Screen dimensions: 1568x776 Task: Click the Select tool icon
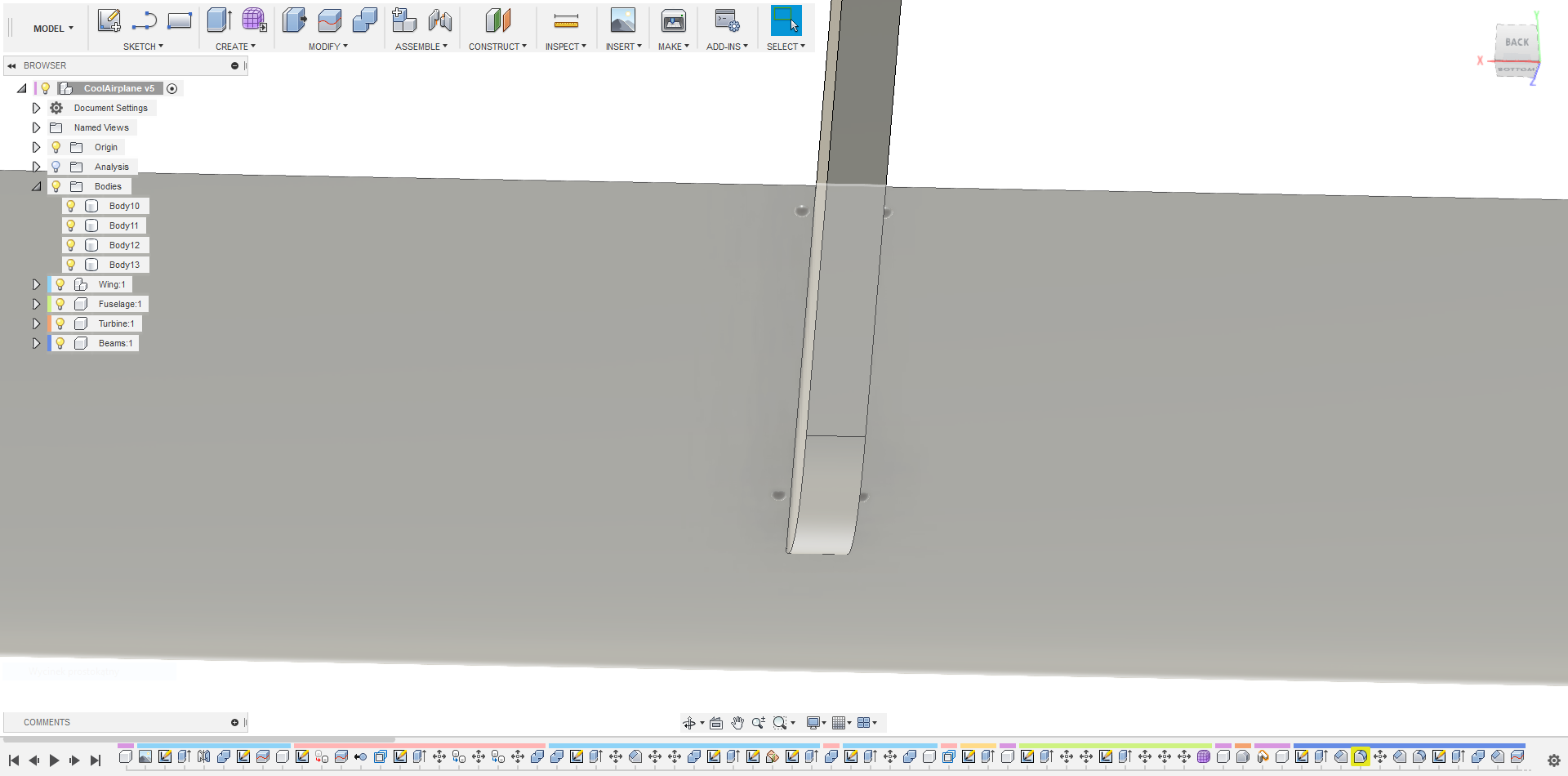click(786, 20)
